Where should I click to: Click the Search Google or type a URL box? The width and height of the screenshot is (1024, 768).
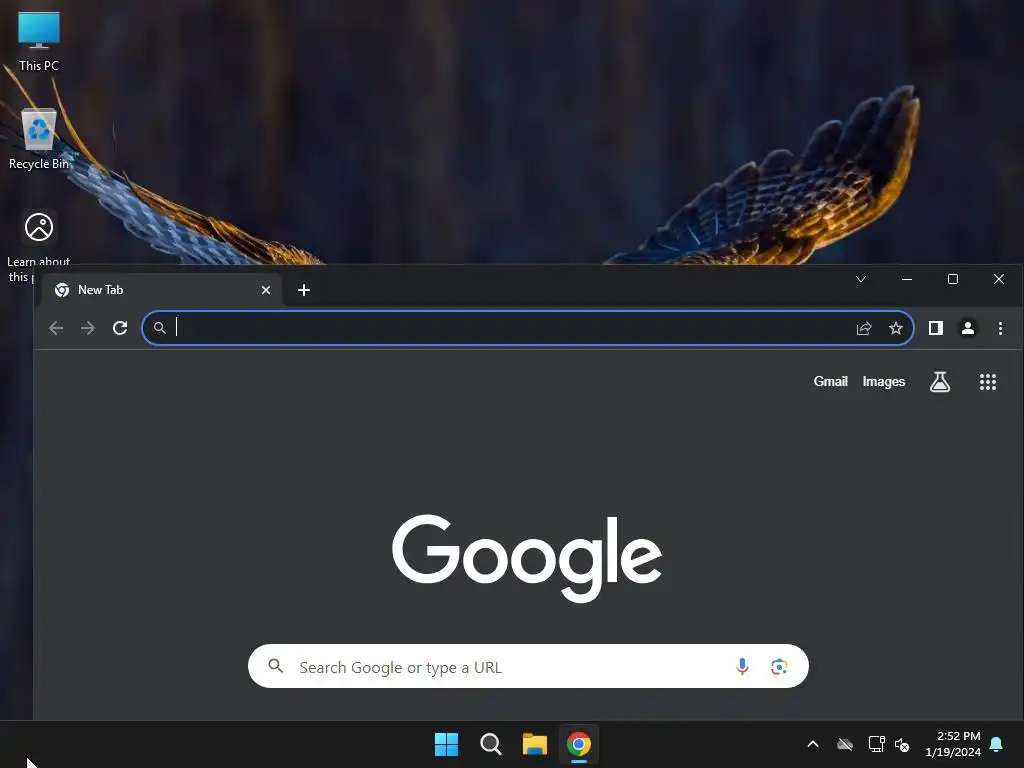tap(528, 666)
